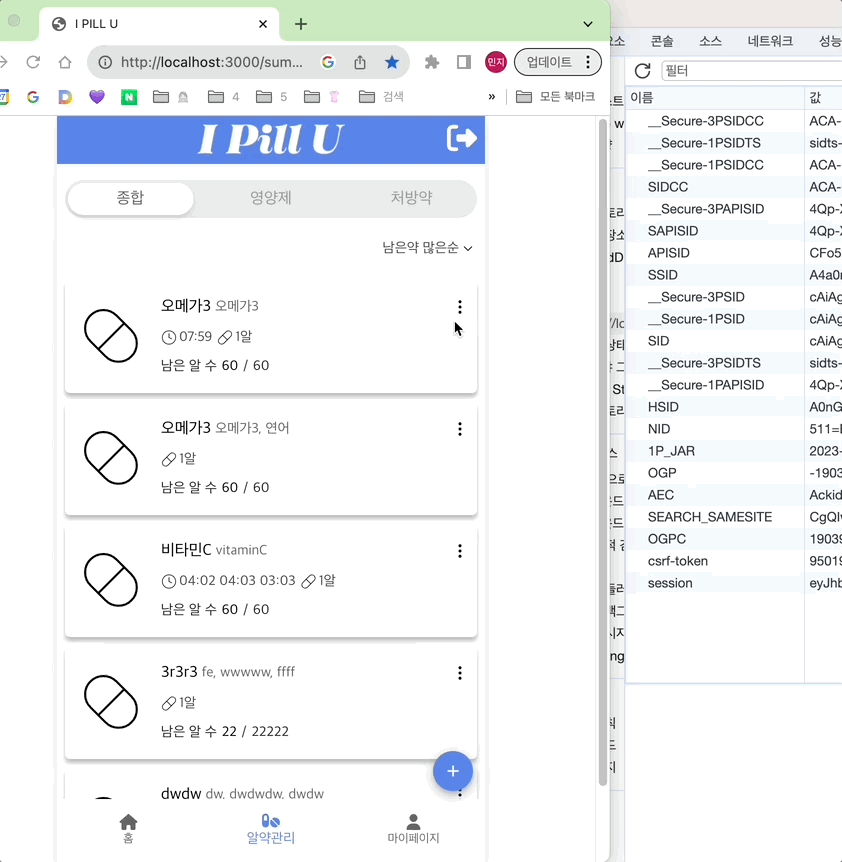
Task: Select the APISID cookie row
Action: point(734,253)
